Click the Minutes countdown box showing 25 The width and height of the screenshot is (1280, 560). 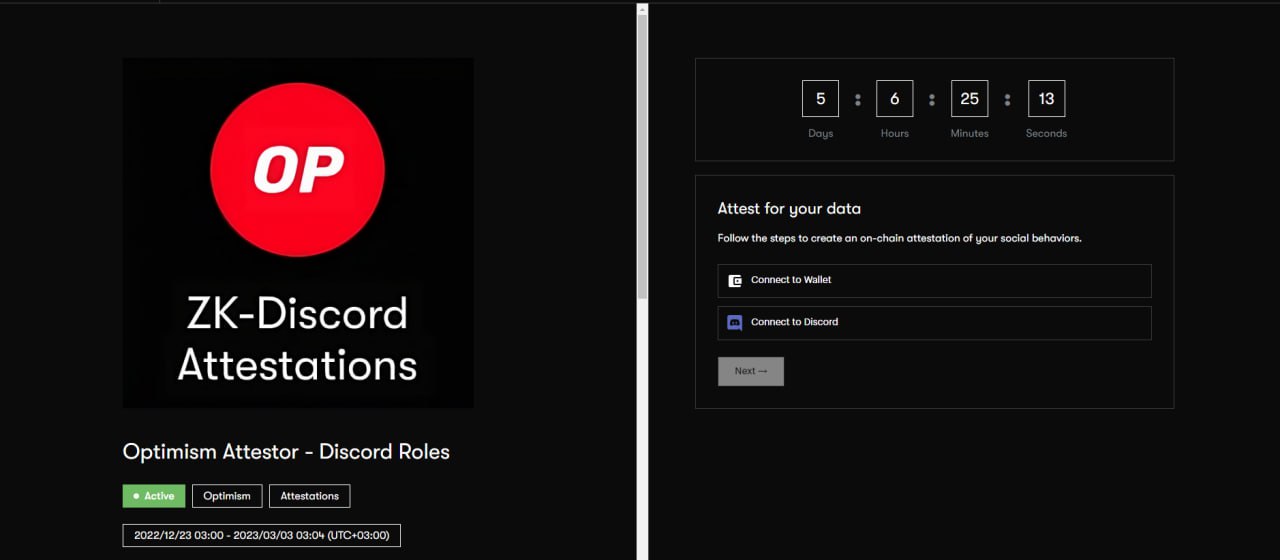(x=969, y=99)
